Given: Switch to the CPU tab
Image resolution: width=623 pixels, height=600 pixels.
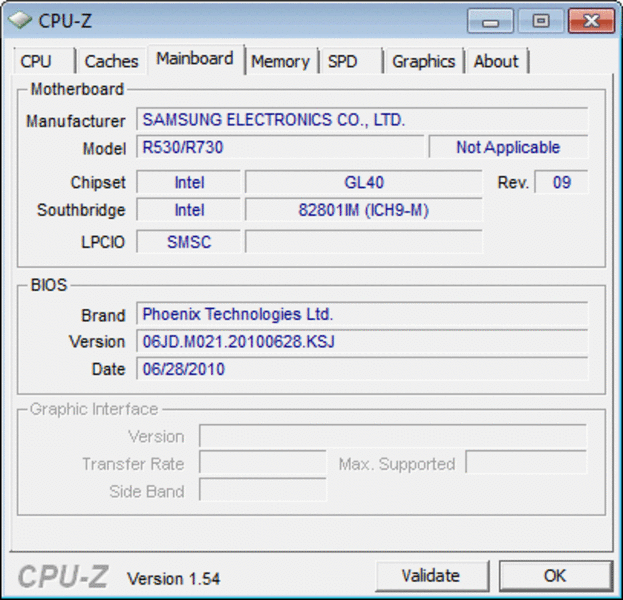Looking at the screenshot, I should 44,61.
